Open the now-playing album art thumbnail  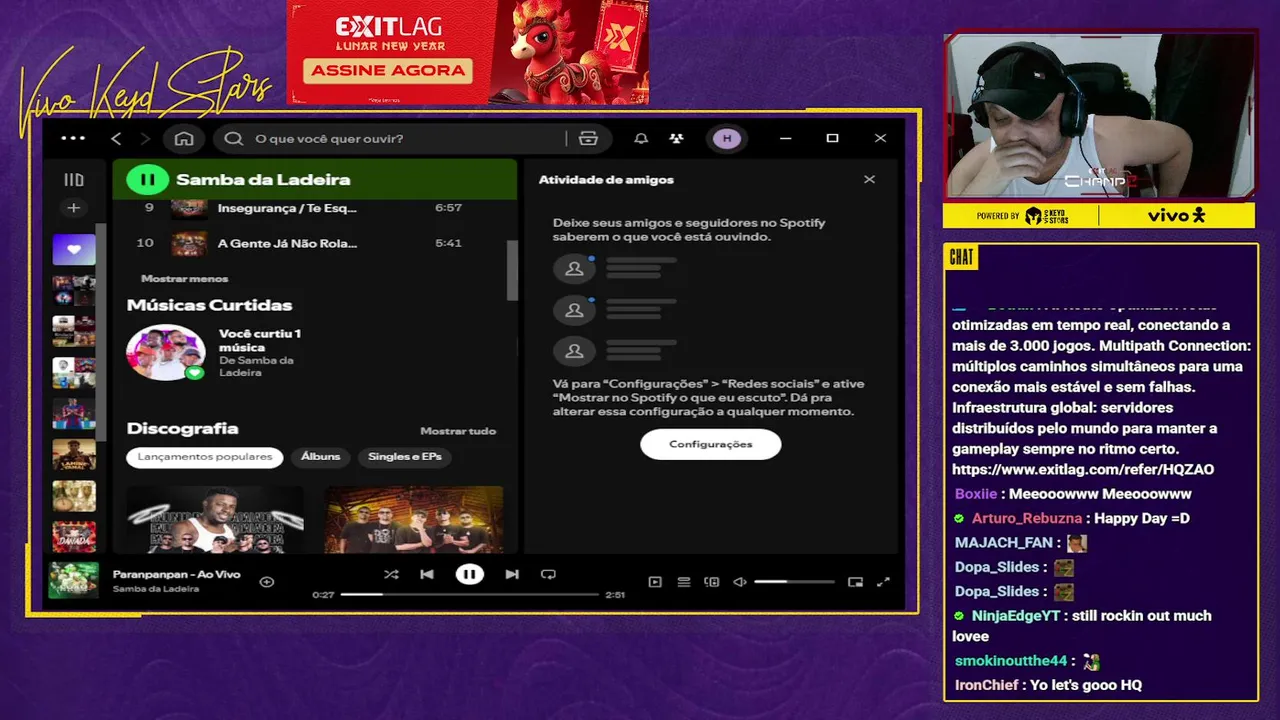coord(74,580)
